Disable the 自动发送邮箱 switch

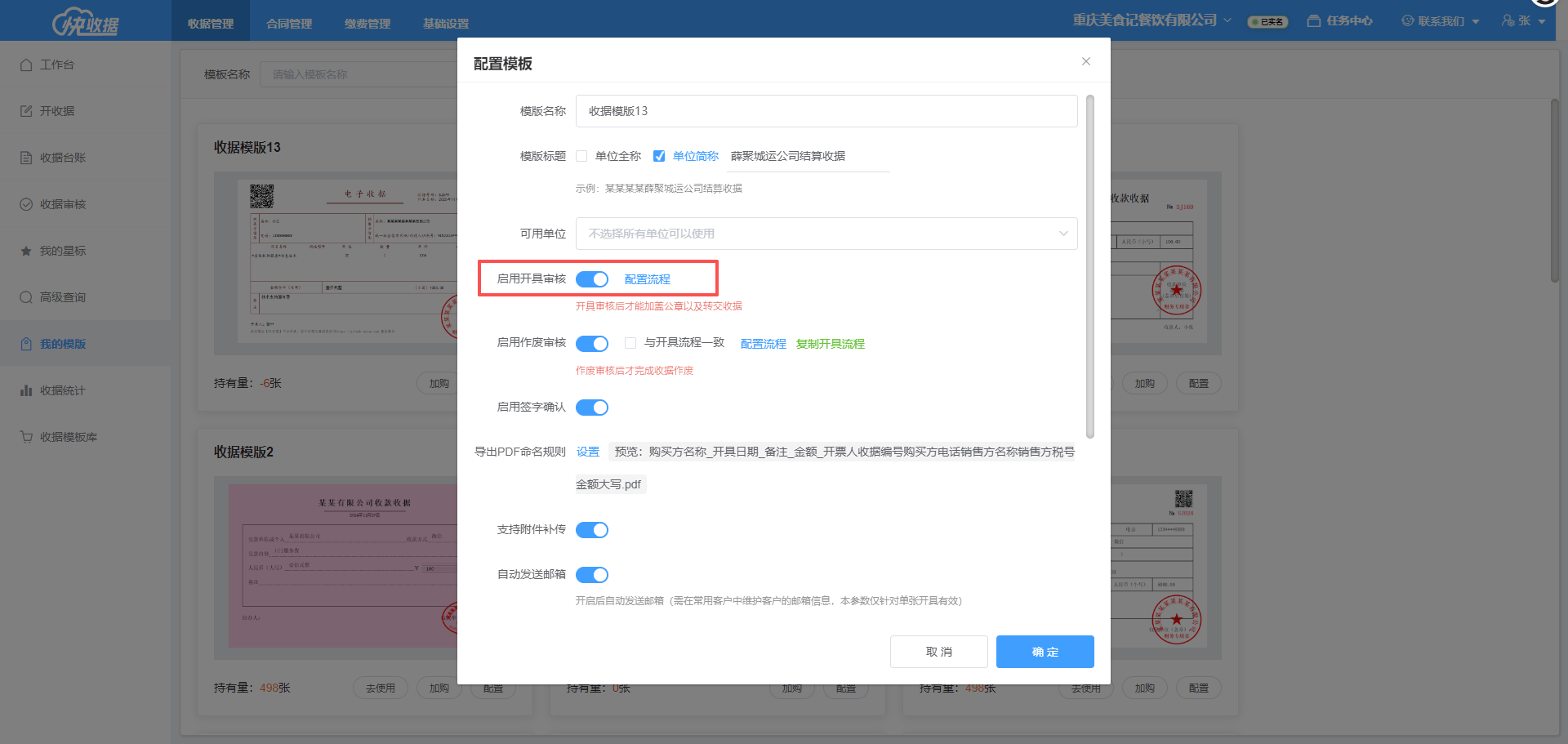click(x=592, y=575)
